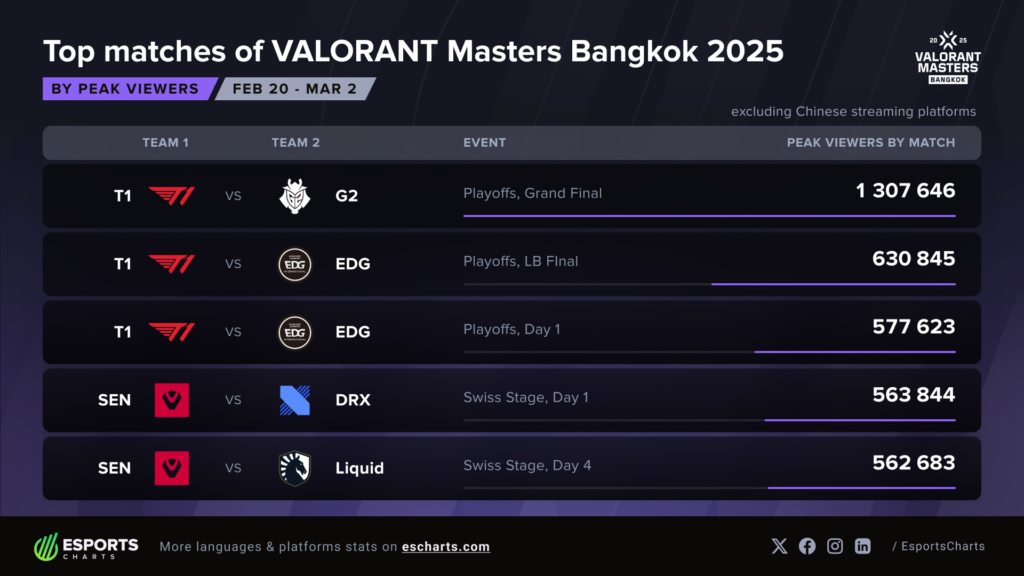The image size is (1024, 576).
Task: Select the FEB 20 - MAR 2 date tag
Action: 295,89
